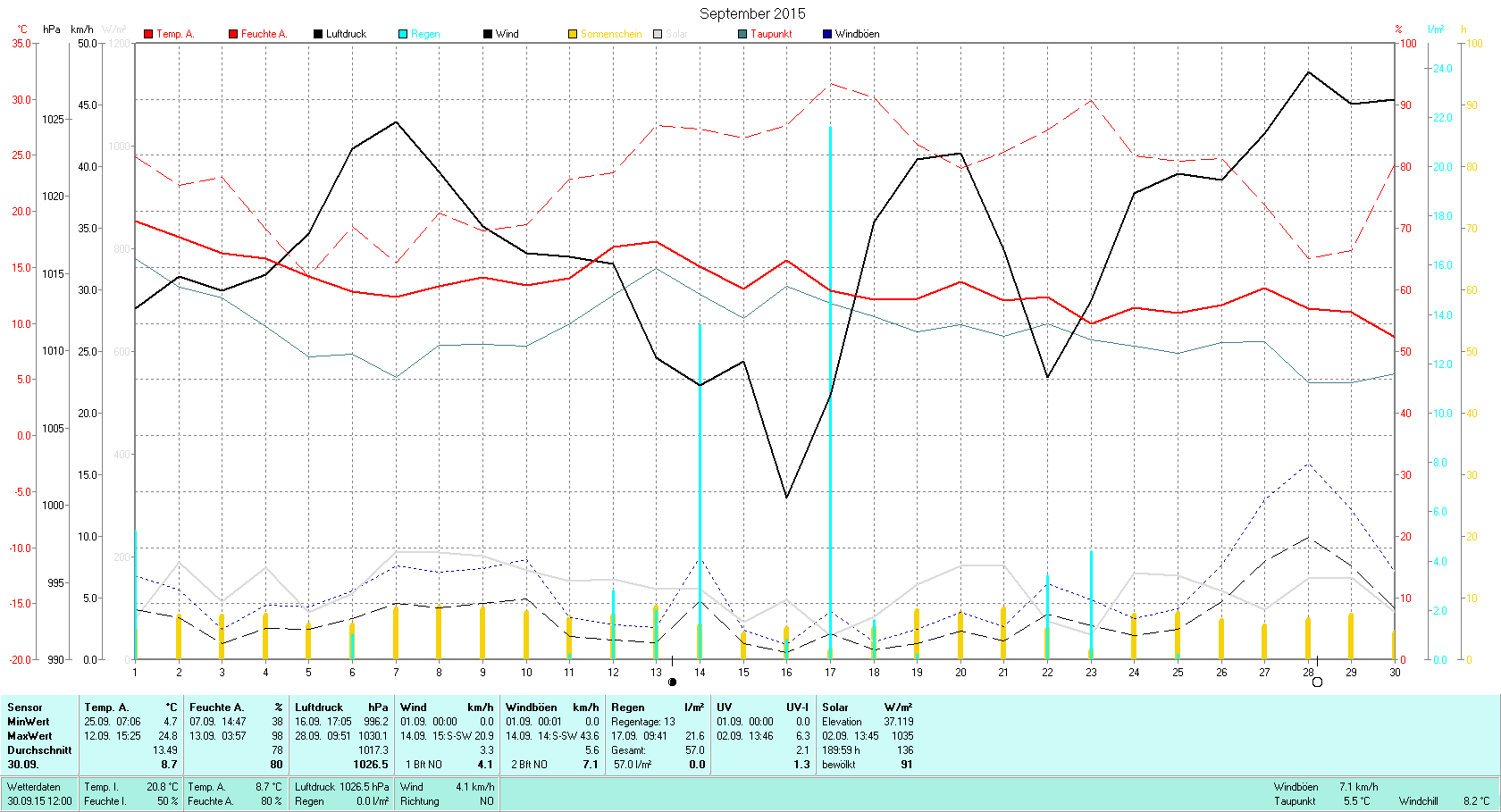Click the 'Taupunkt' legend label

click(x=771, y=34)
